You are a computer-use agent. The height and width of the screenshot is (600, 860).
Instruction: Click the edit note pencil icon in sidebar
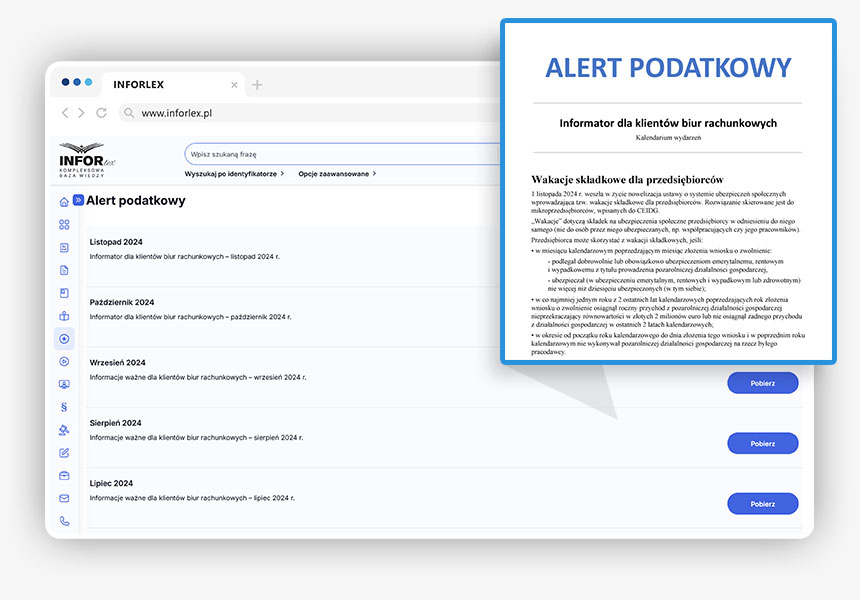pos(64,453)
